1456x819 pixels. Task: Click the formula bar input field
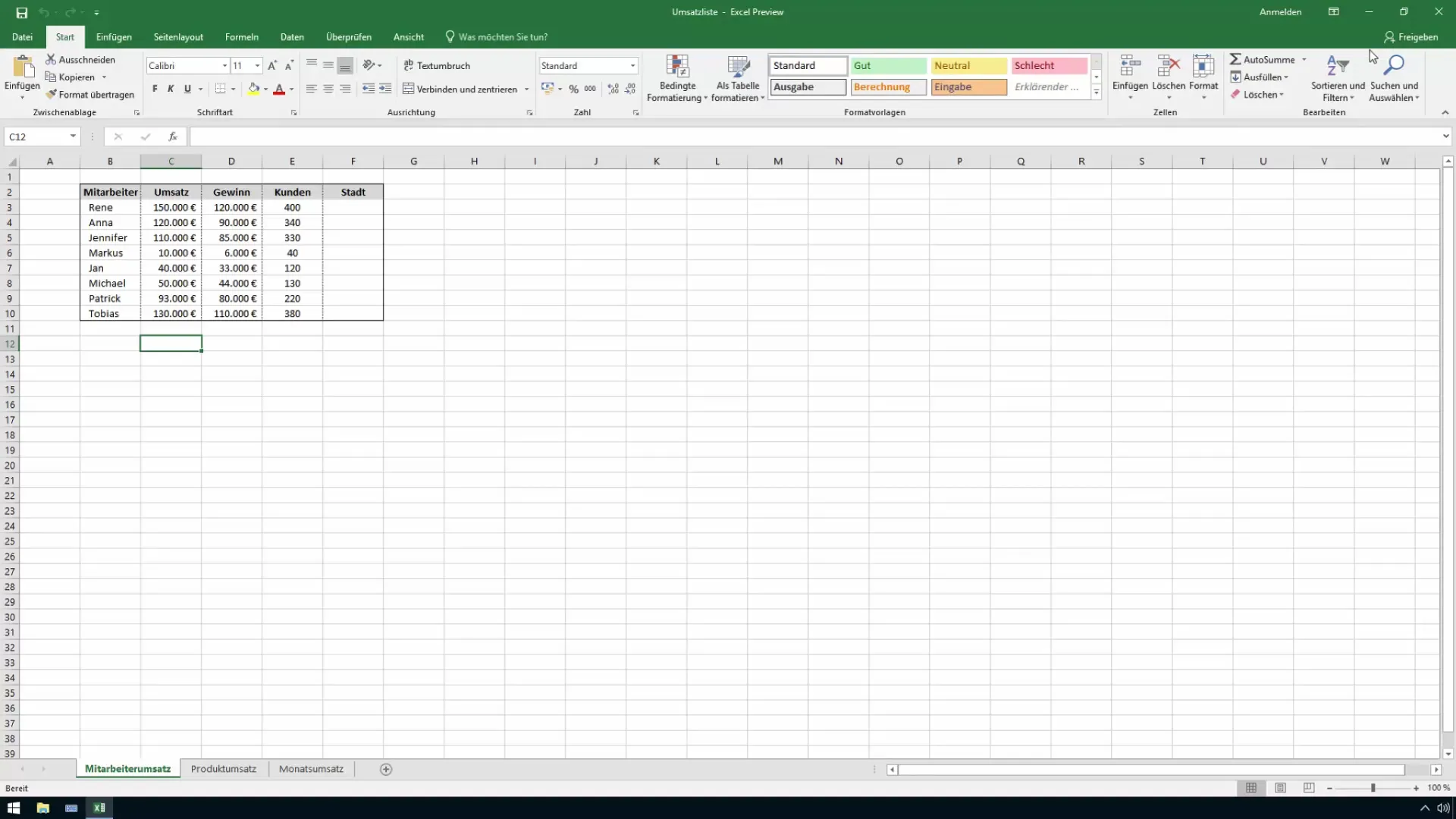coord(814,136)
